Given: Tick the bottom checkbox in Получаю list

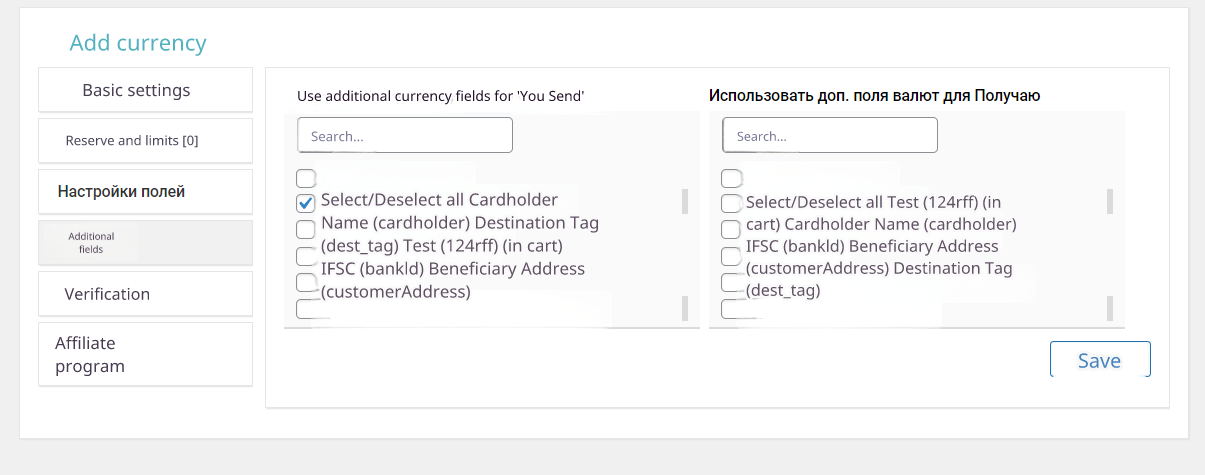Looking at the screenshot, I should coord(731,308).
